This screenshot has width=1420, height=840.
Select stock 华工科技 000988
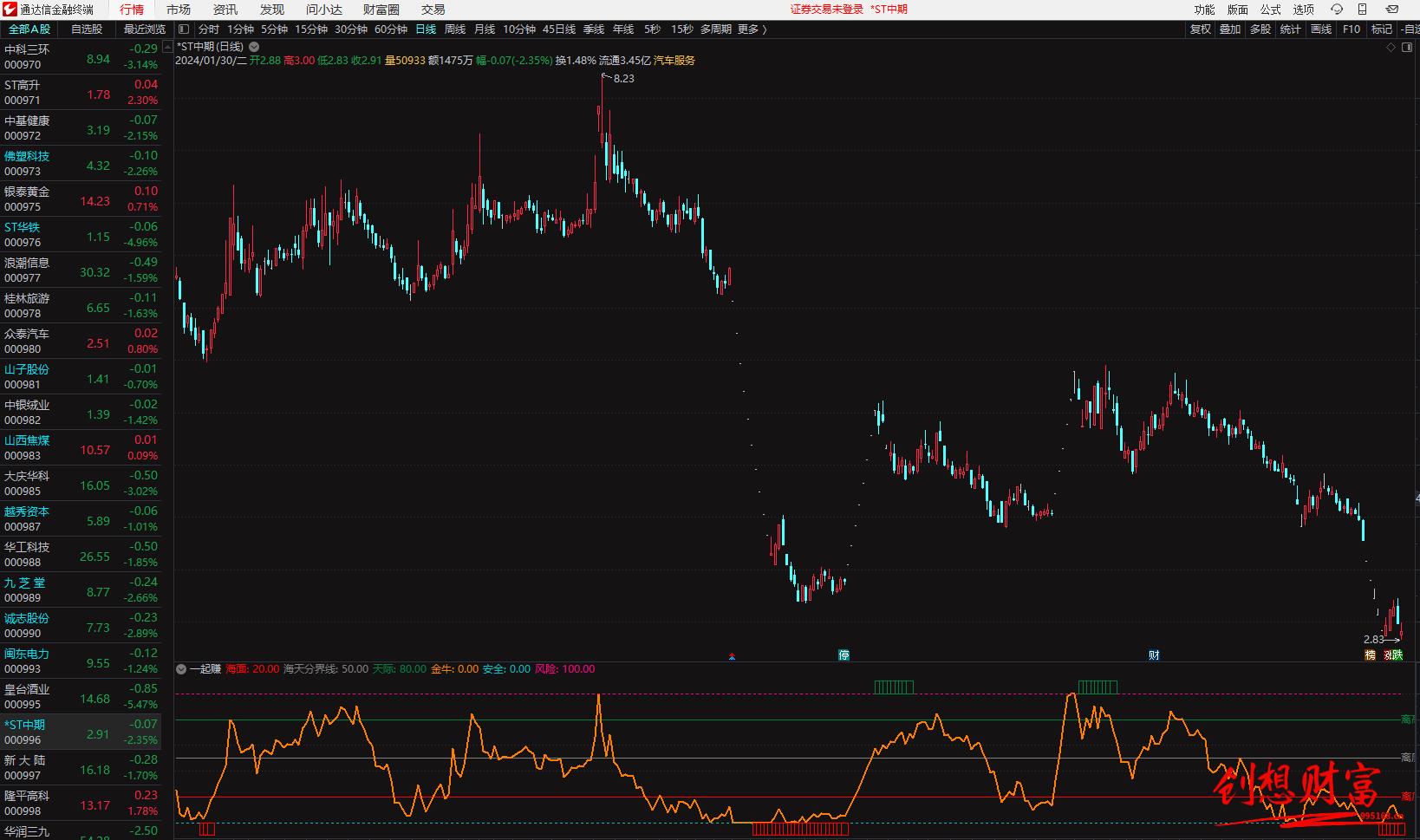(x=81, y=555)
